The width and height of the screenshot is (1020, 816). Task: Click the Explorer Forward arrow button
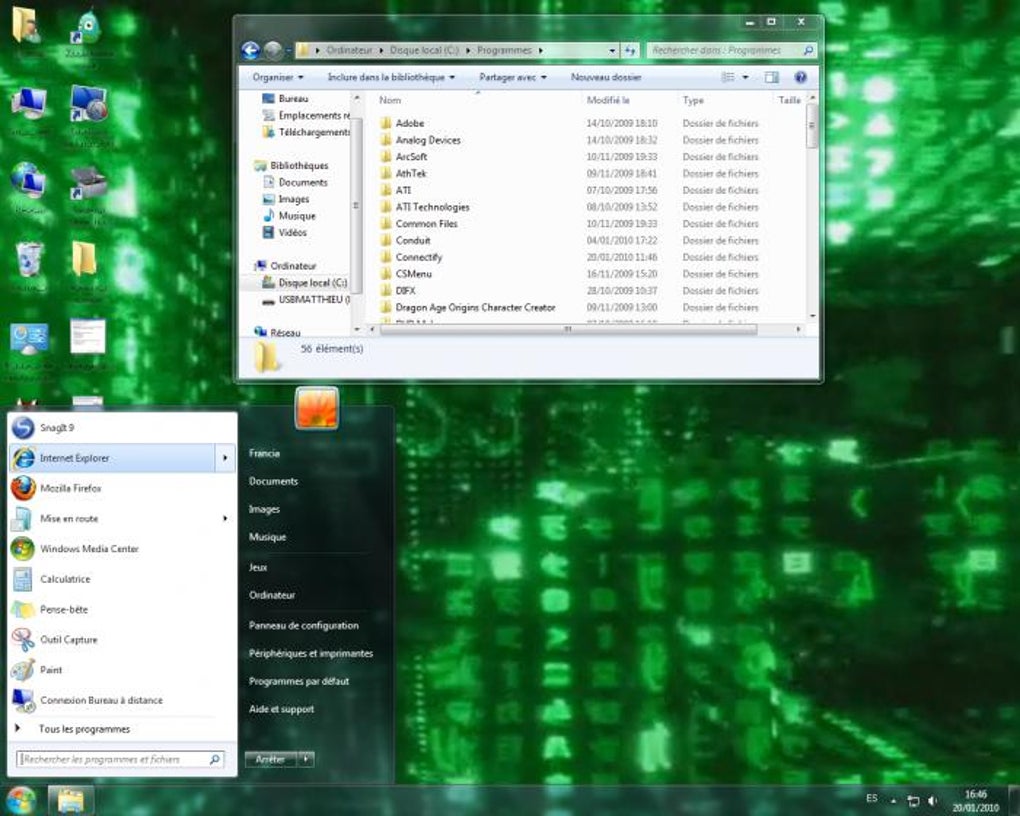(x=273, y=50)
